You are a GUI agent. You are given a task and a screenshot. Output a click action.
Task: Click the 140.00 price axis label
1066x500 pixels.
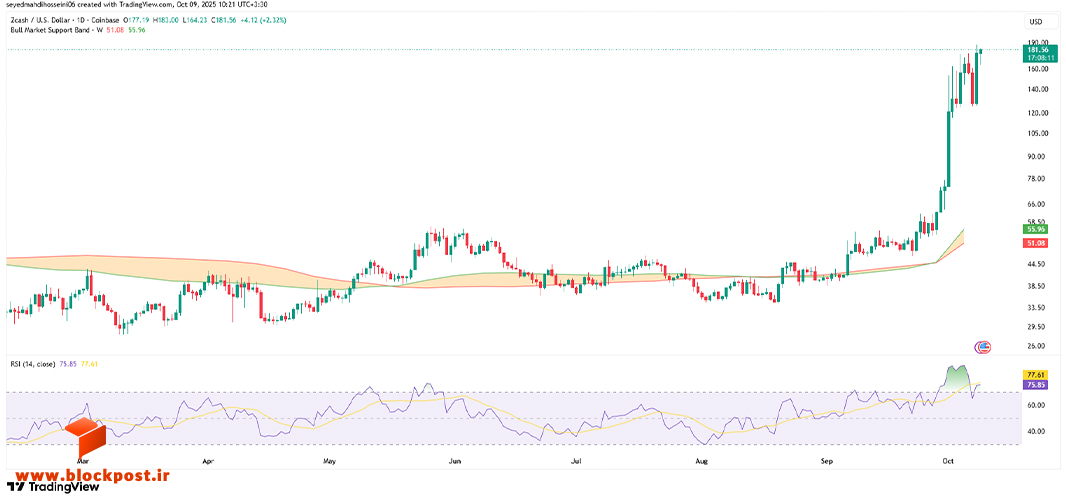pyautogui.click(x=1037, y=89)
